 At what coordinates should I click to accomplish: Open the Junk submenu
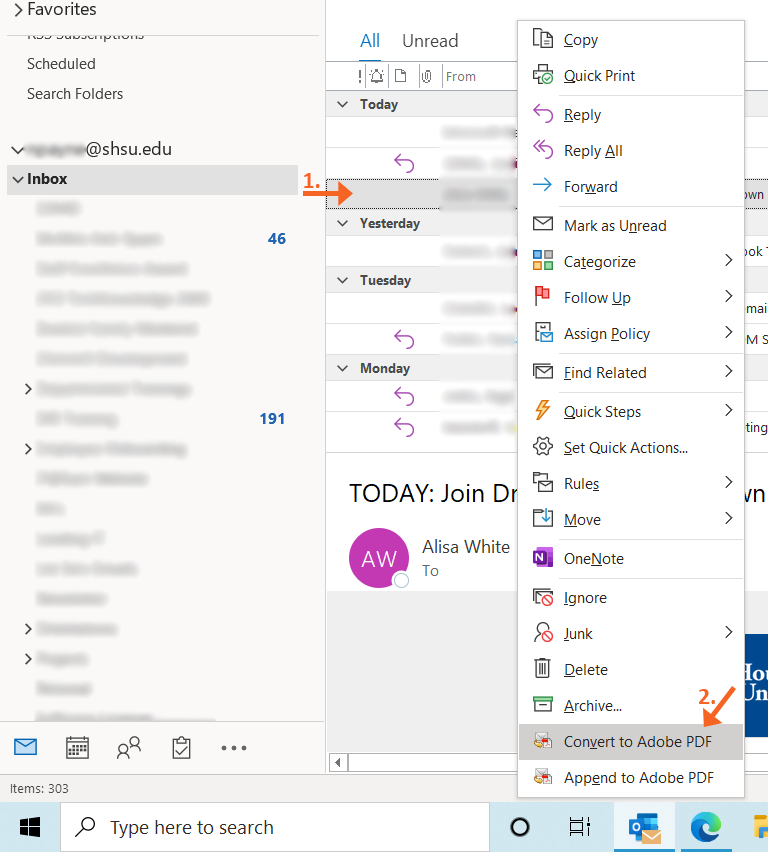(x=578, y=634)
